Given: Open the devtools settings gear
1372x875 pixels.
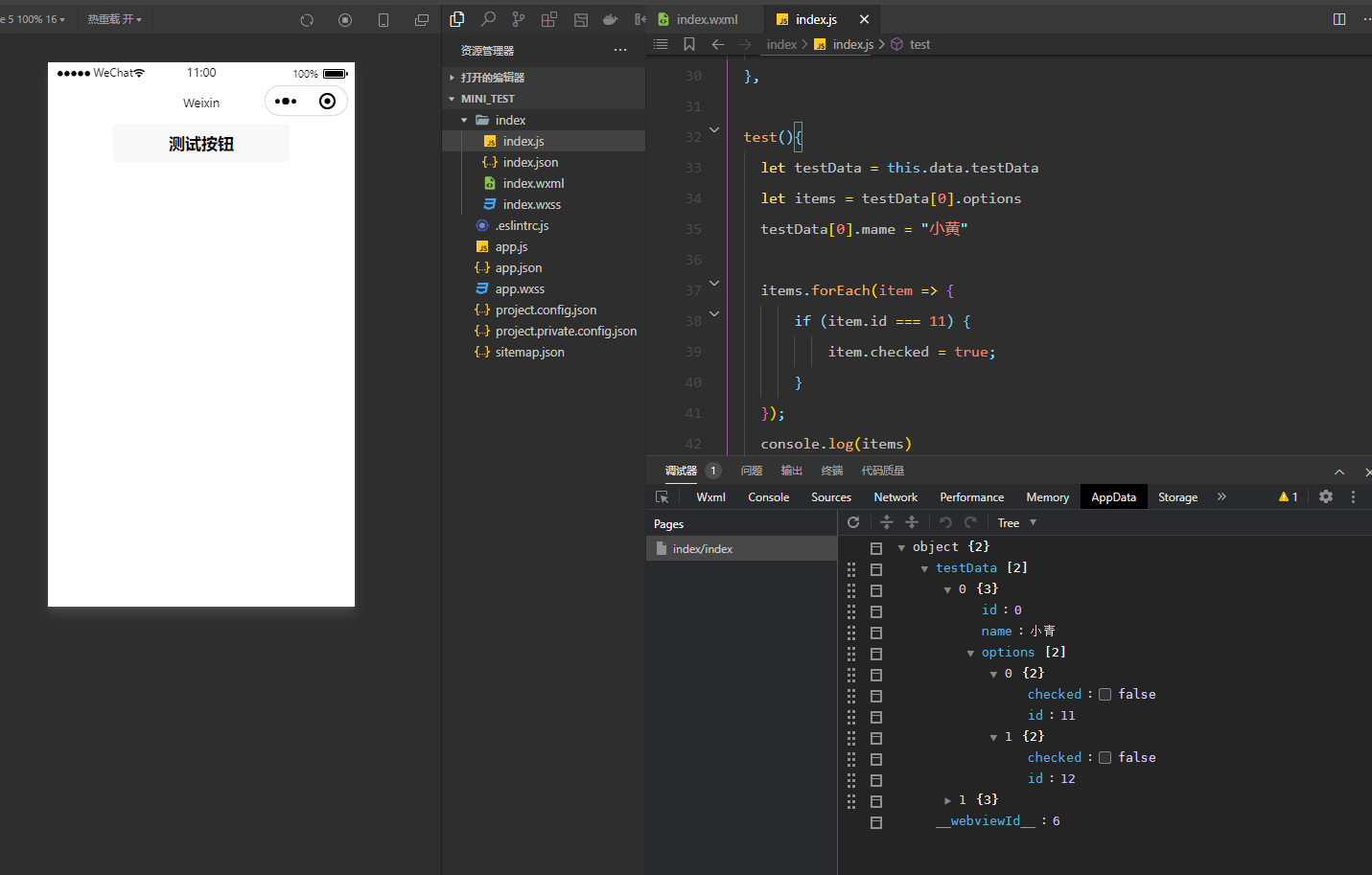Looking at the screenshot, I should (x=1326, y=496).
